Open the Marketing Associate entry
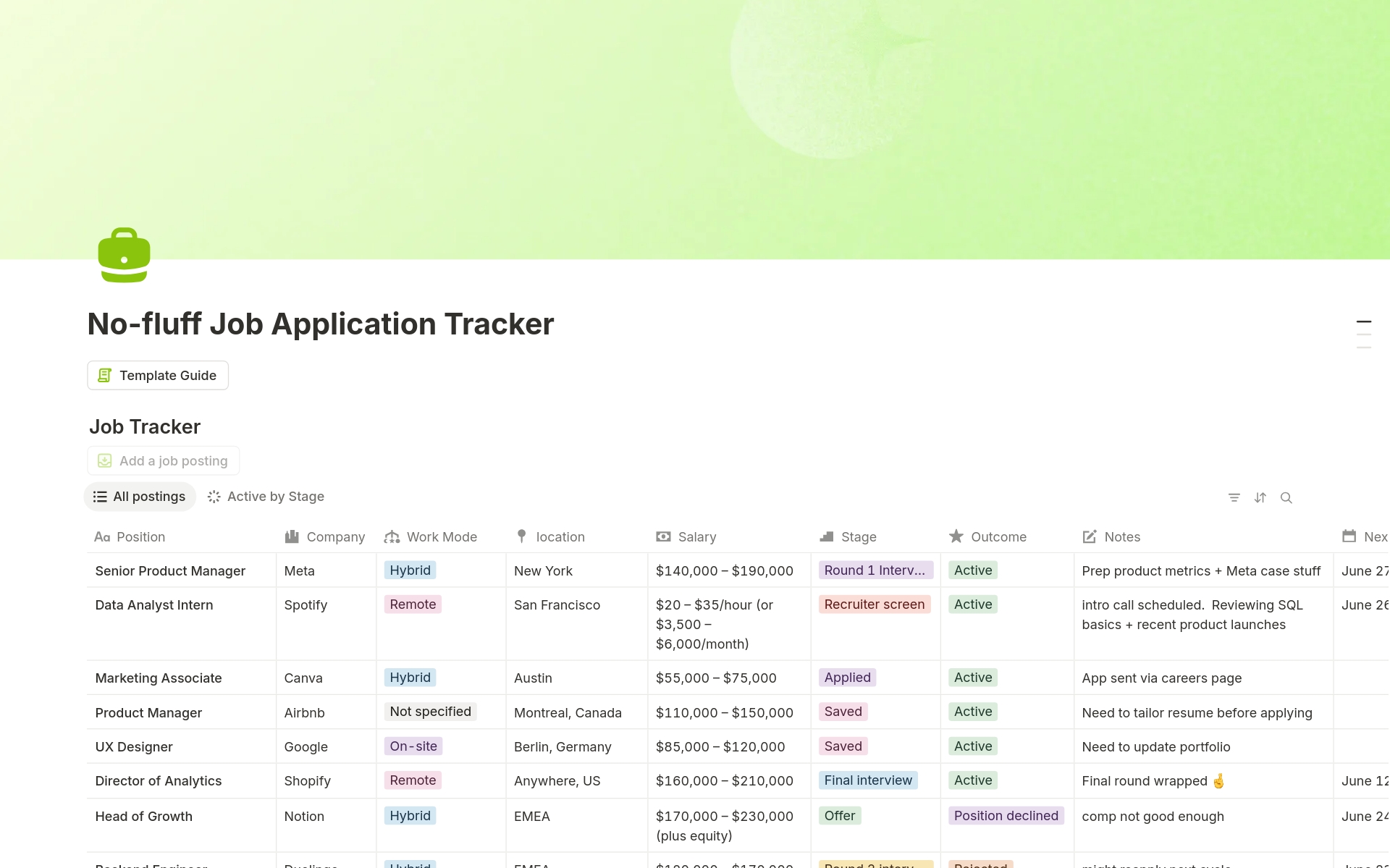Viewport: 1390px width, 868px height. click(159, 678)
